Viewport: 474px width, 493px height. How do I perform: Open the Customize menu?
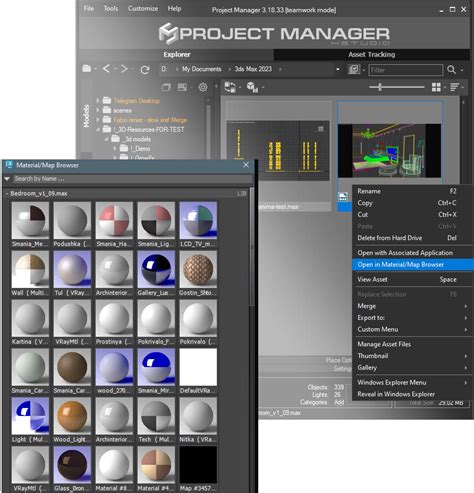pos(143,8)
